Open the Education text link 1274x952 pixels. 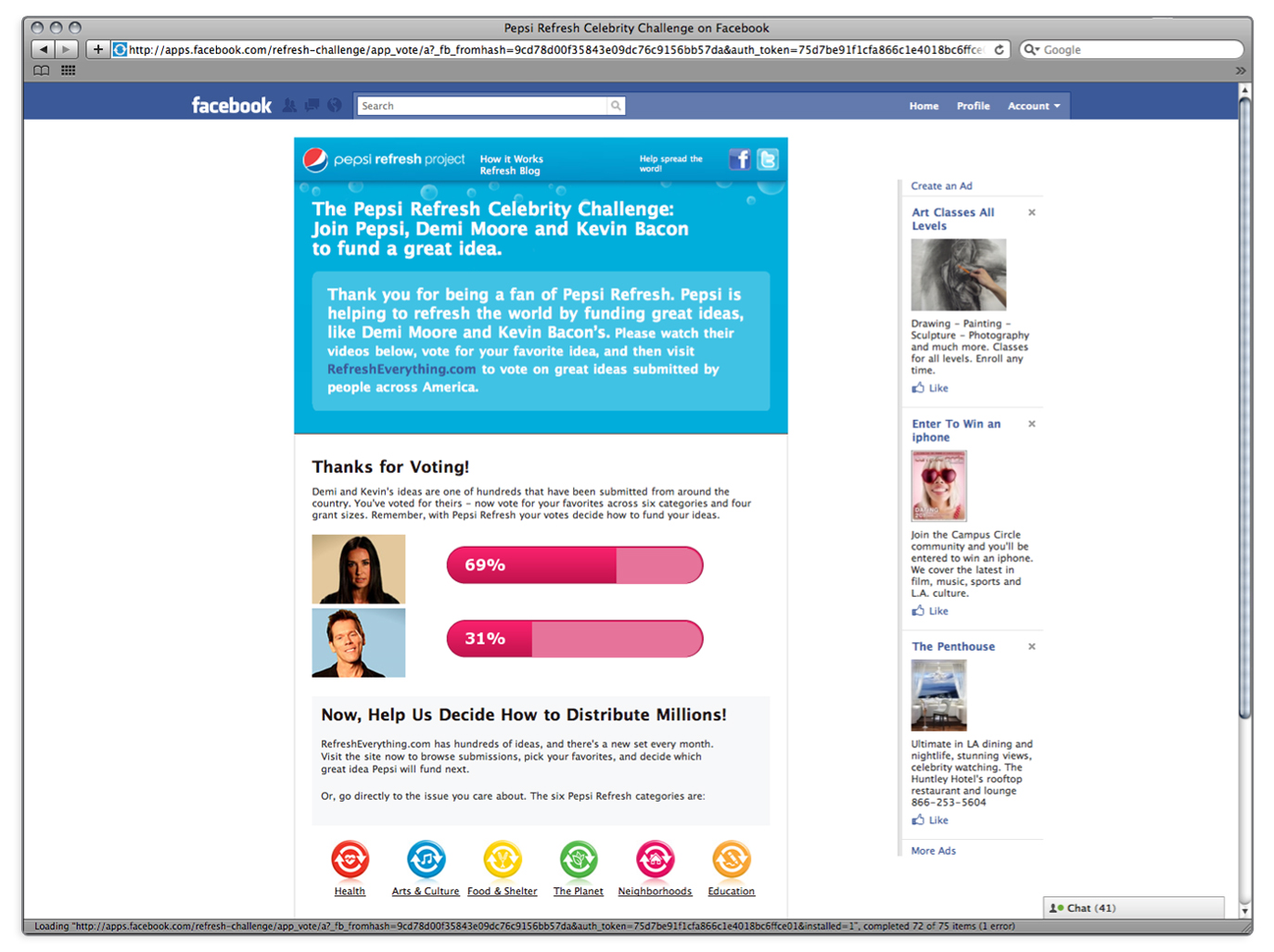click(x=732, y=891)
